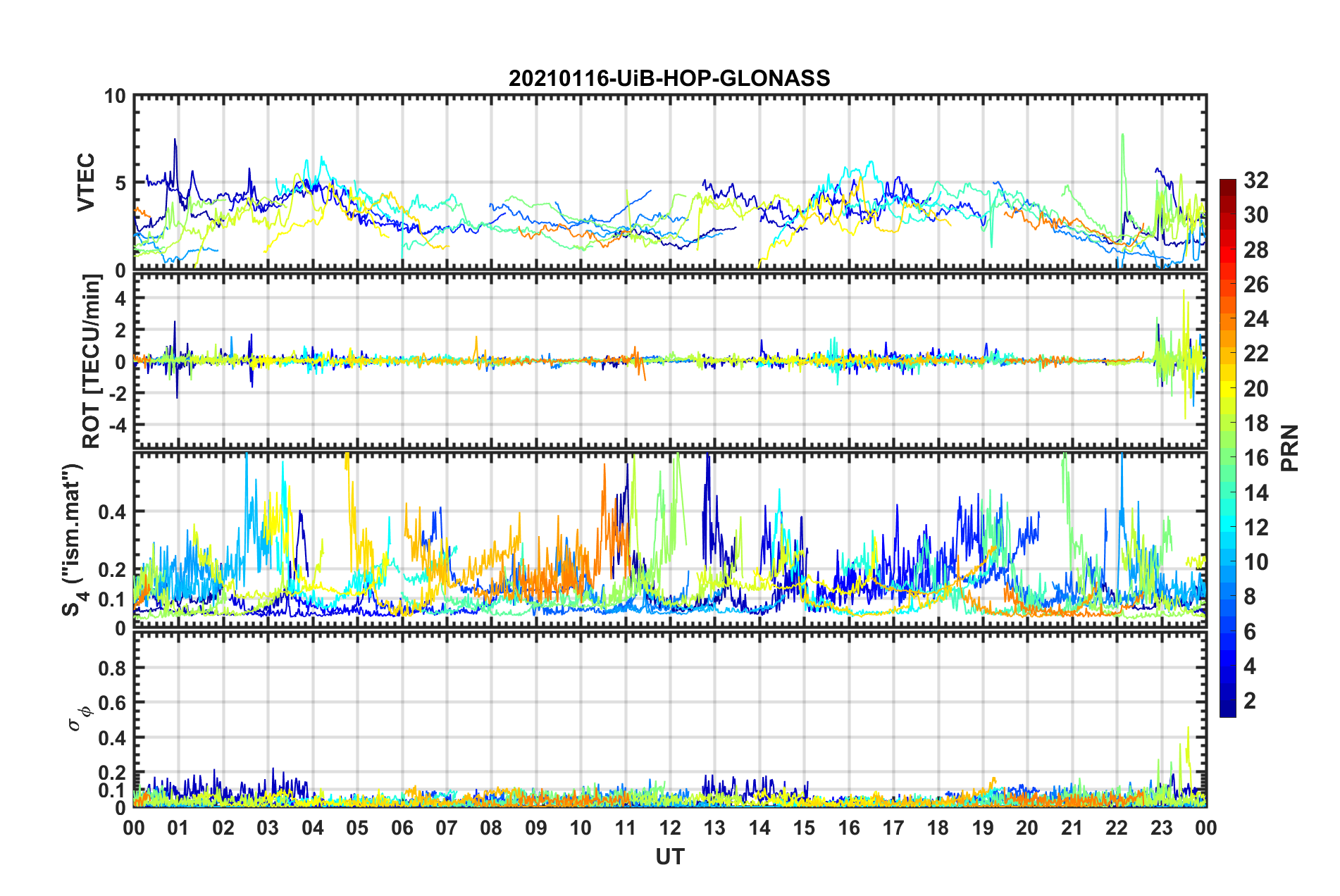Click S4 y-axis tick label 0.2
The width and height of the screenshot is (1340, 896).
click(112, 570)
